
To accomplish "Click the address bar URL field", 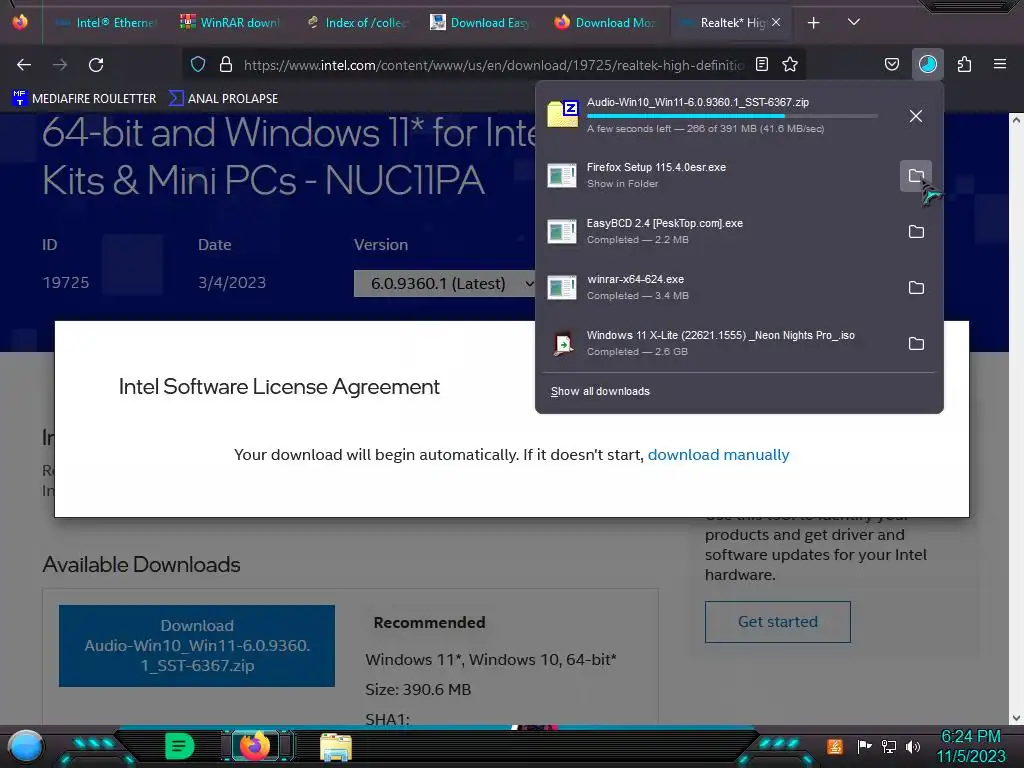I will click(x=493, y=65).
